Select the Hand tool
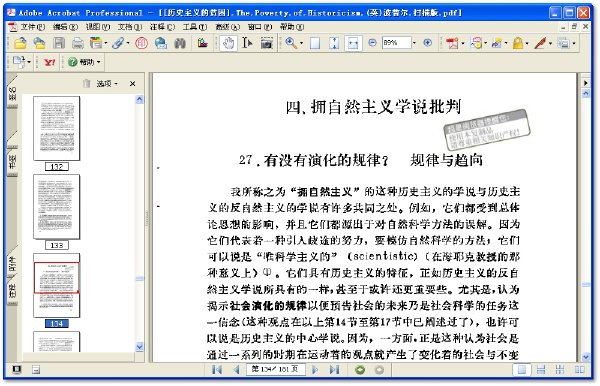The height and width of the screenshot is (386, 600). click(x=228, y=43)
